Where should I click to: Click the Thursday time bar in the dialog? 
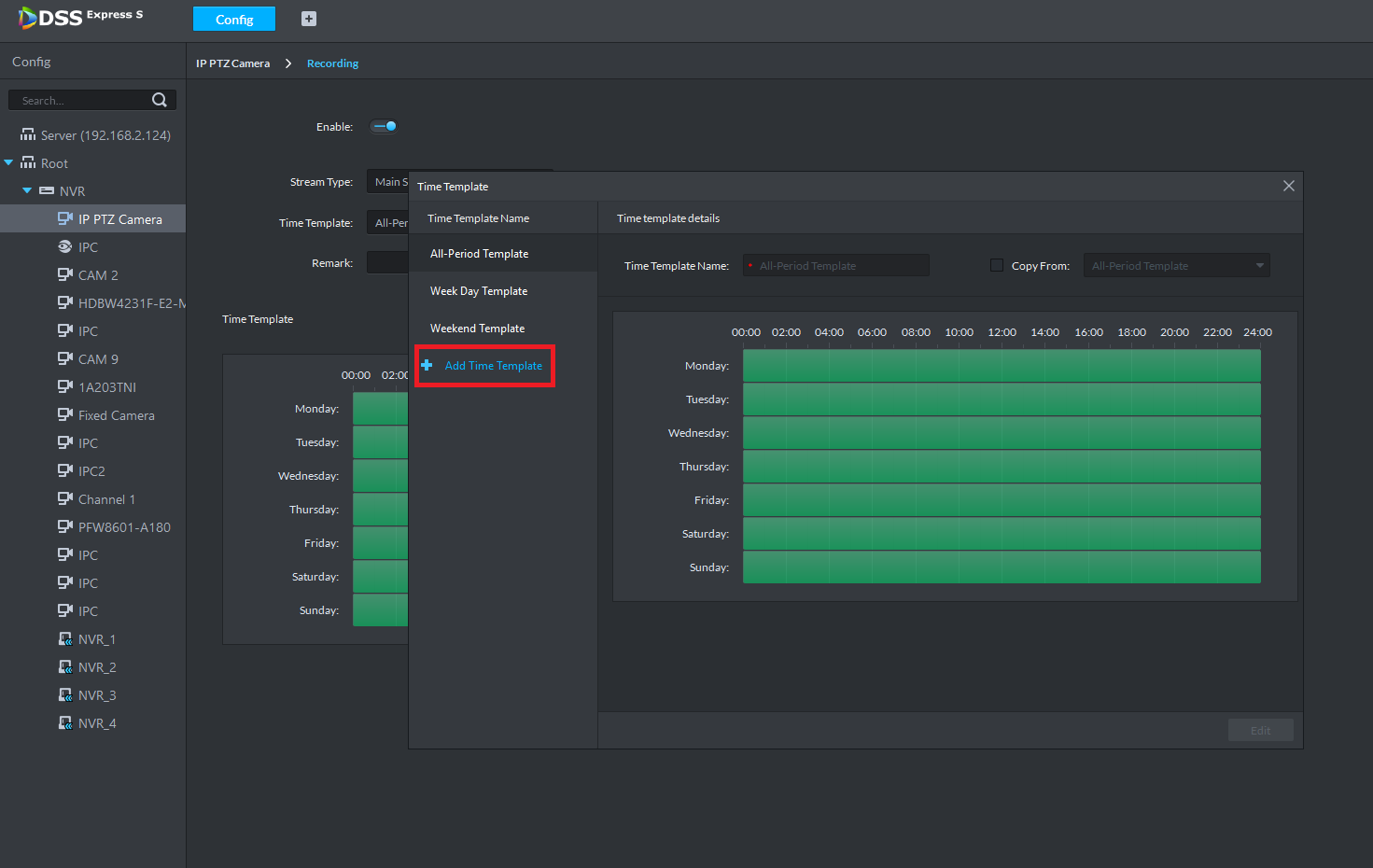pos(1002,467)
